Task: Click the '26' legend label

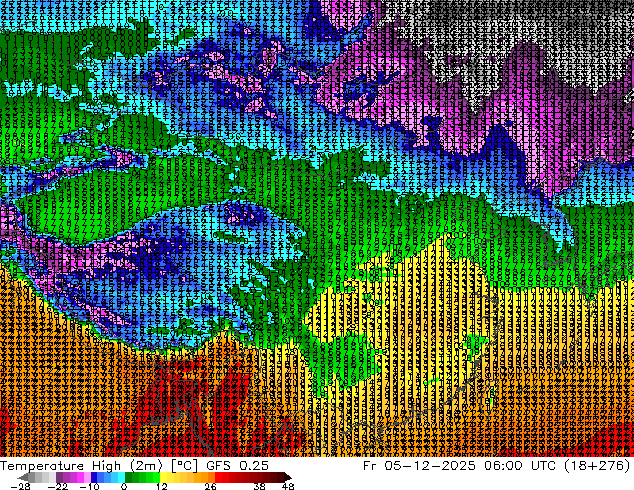Action: (210, 486)
